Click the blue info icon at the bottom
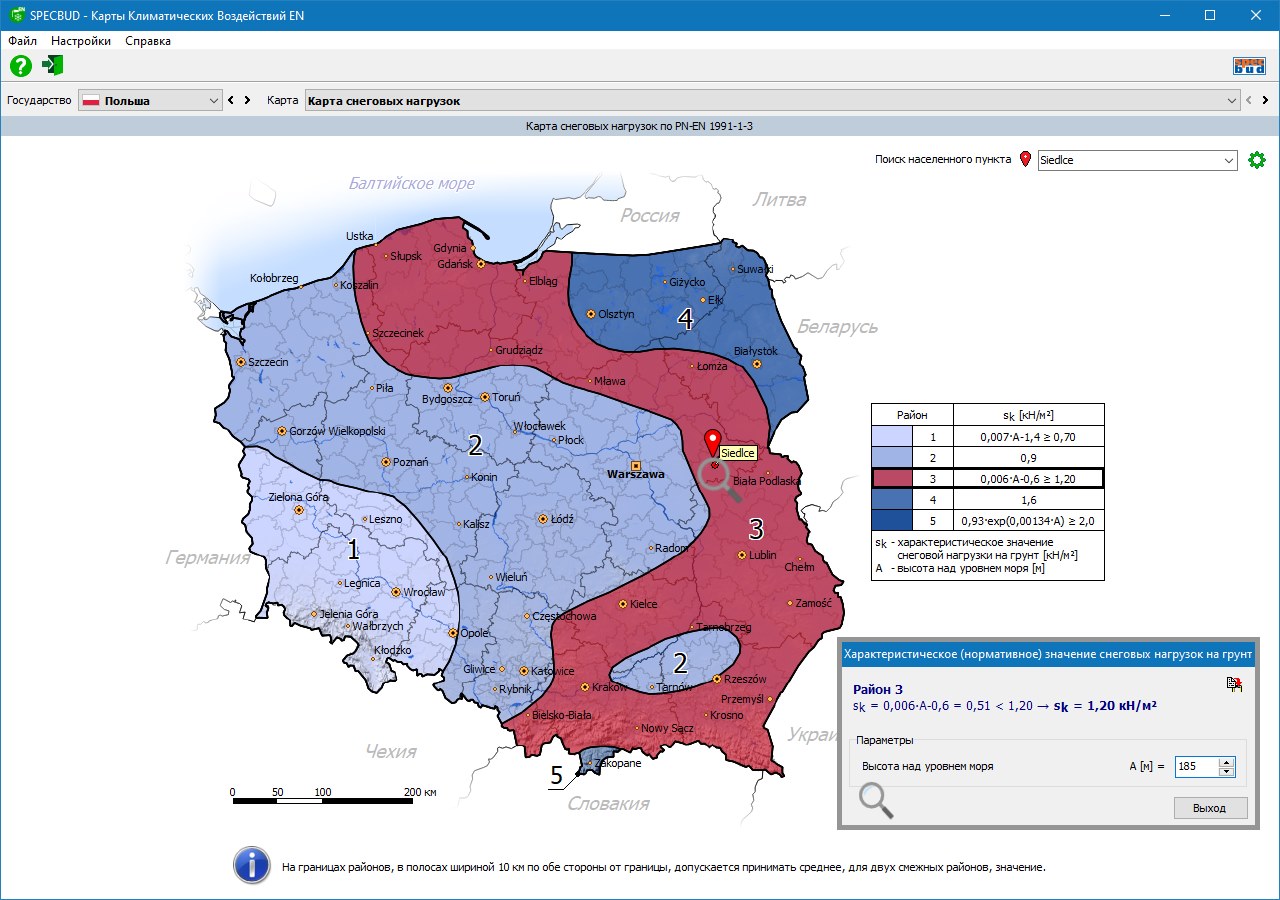1280x900 pixels. point(250,866)
